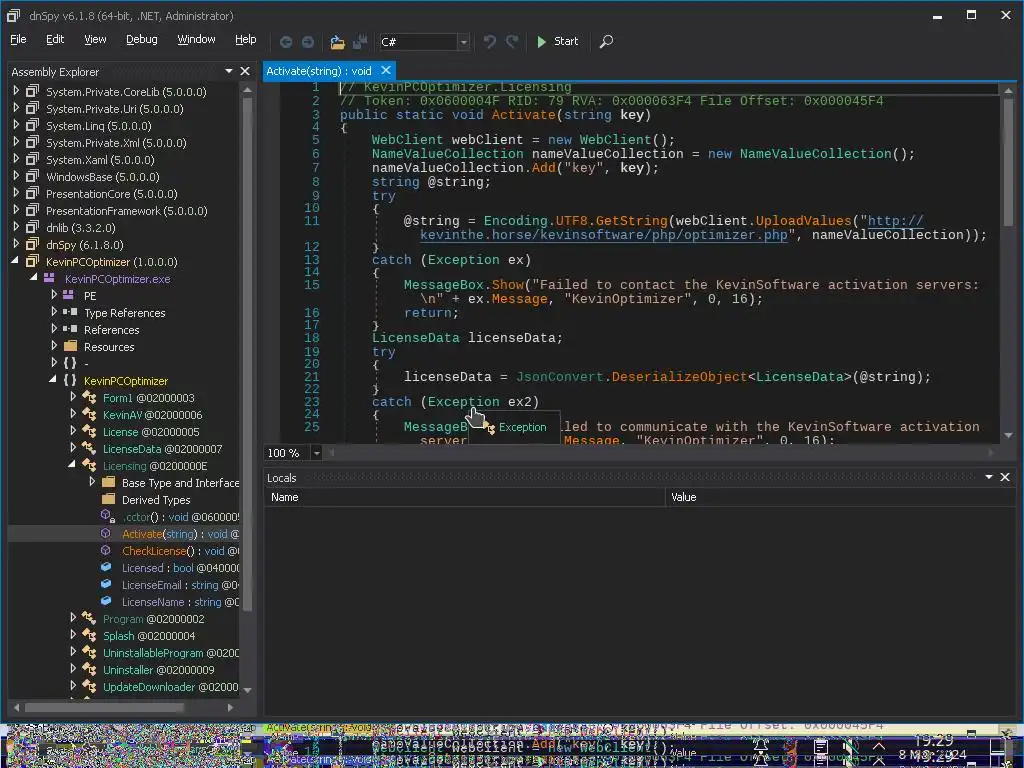Screen dimensions: 1024x768
Task: Close the Assembly Explorer panel
Action: 245,71
